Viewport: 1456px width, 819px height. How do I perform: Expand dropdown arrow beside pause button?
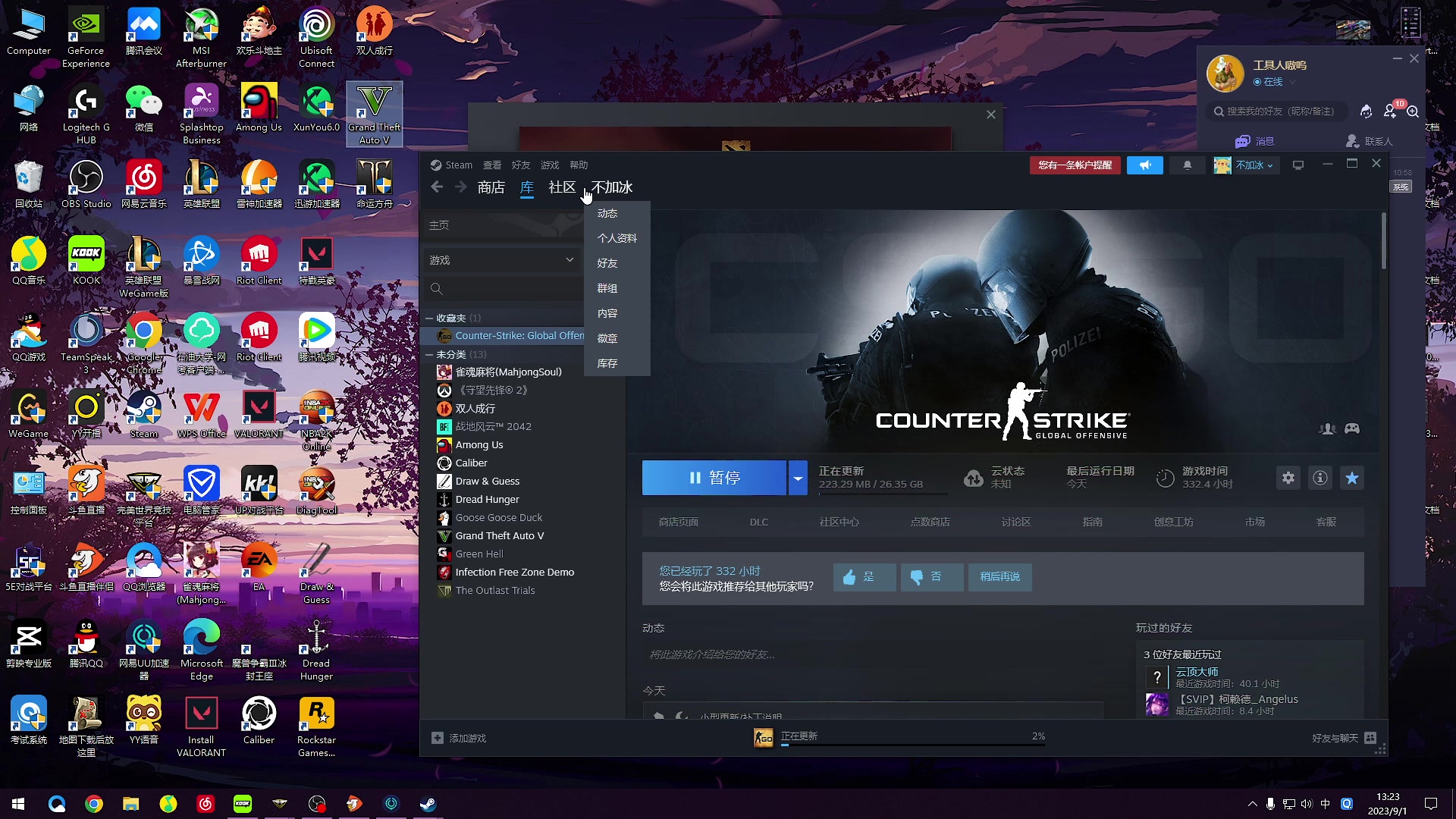coord(798,478)
